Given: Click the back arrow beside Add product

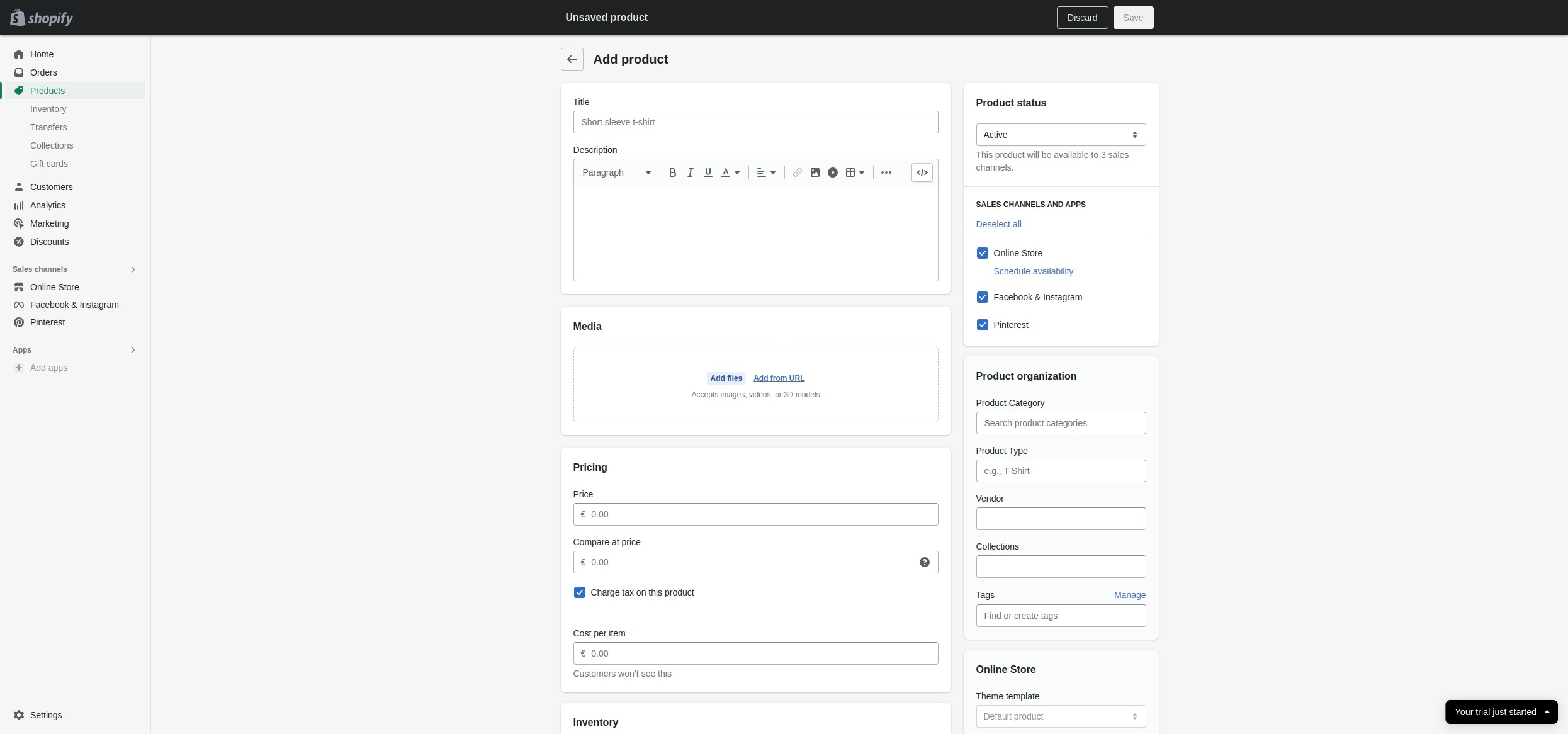Looking at the screenshot, I should click(572, 59).
